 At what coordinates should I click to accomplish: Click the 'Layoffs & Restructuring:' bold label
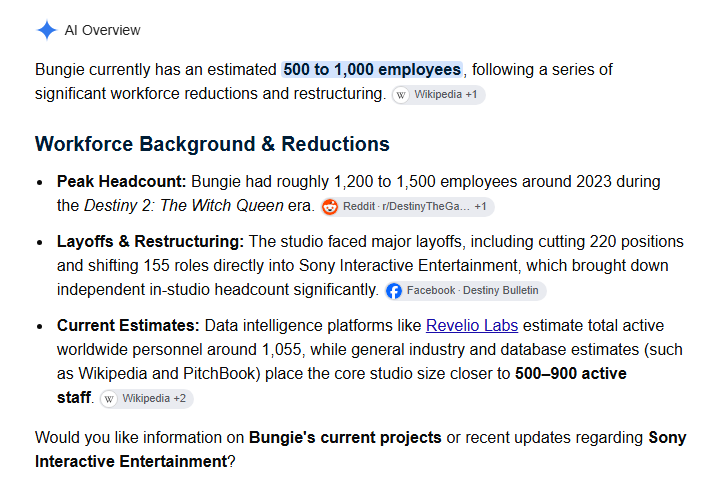pyautogui.click(x=150, y=242)
